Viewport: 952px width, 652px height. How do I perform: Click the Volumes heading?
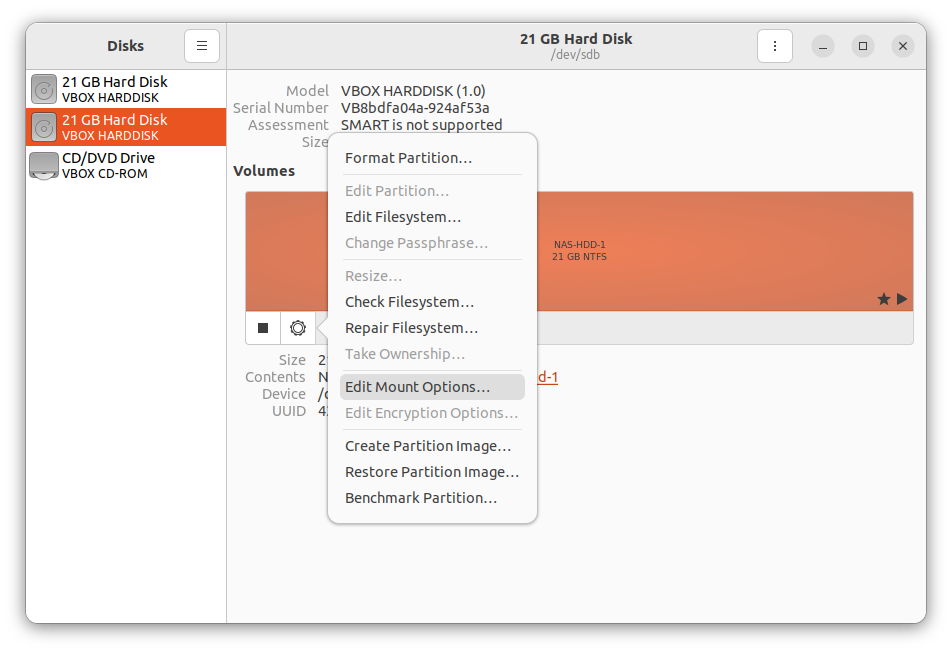click(x=264, y=171)
